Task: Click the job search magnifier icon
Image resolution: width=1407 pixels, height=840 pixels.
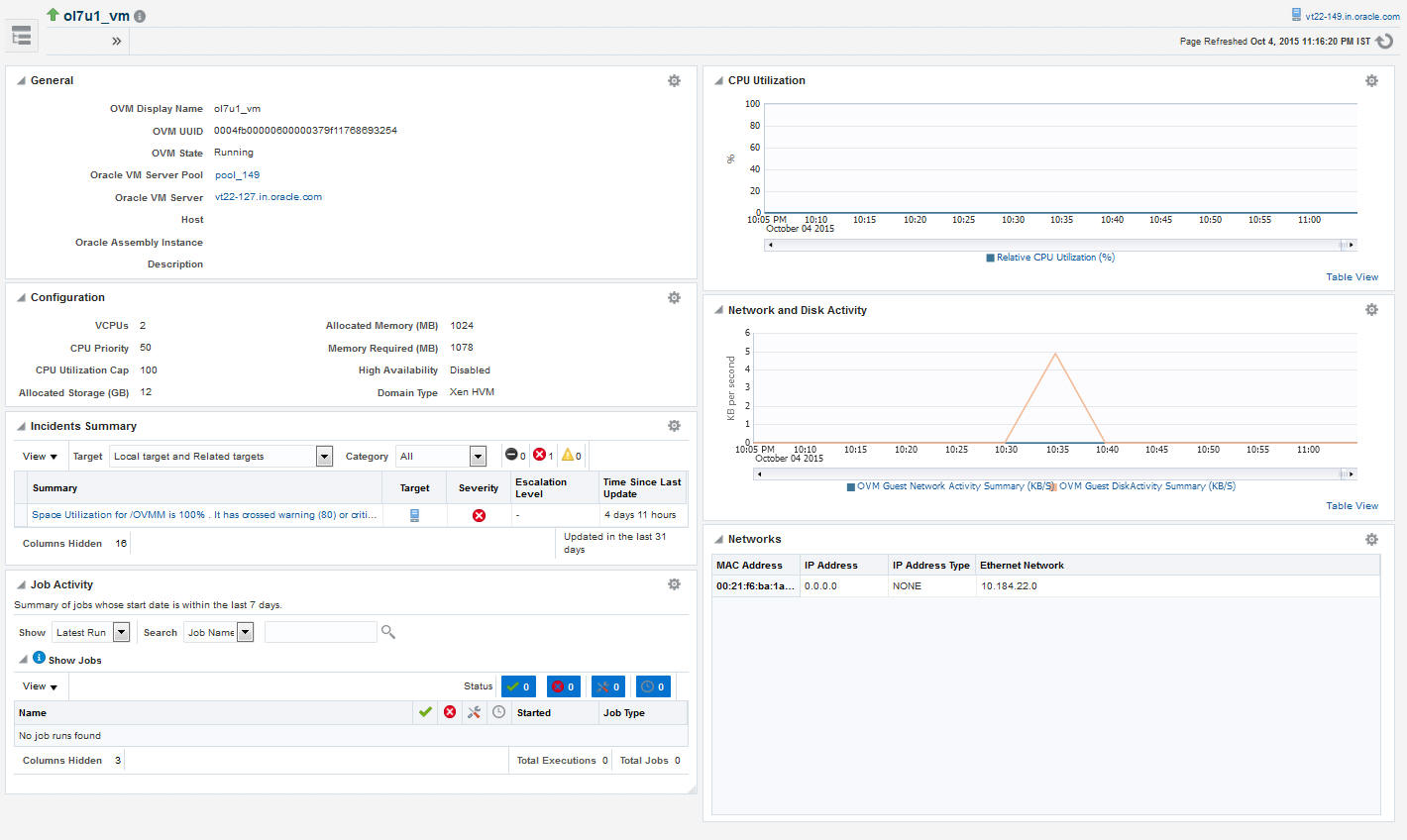Action: 388,632
